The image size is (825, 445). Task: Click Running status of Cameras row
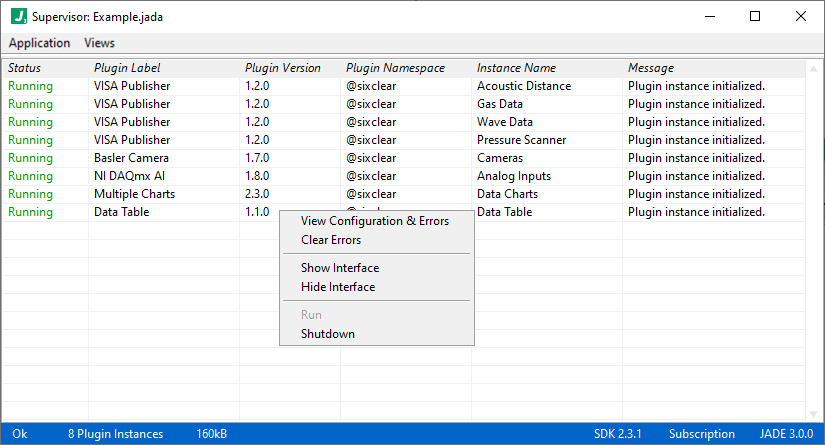pyautogui.click(x=30, y=158)
